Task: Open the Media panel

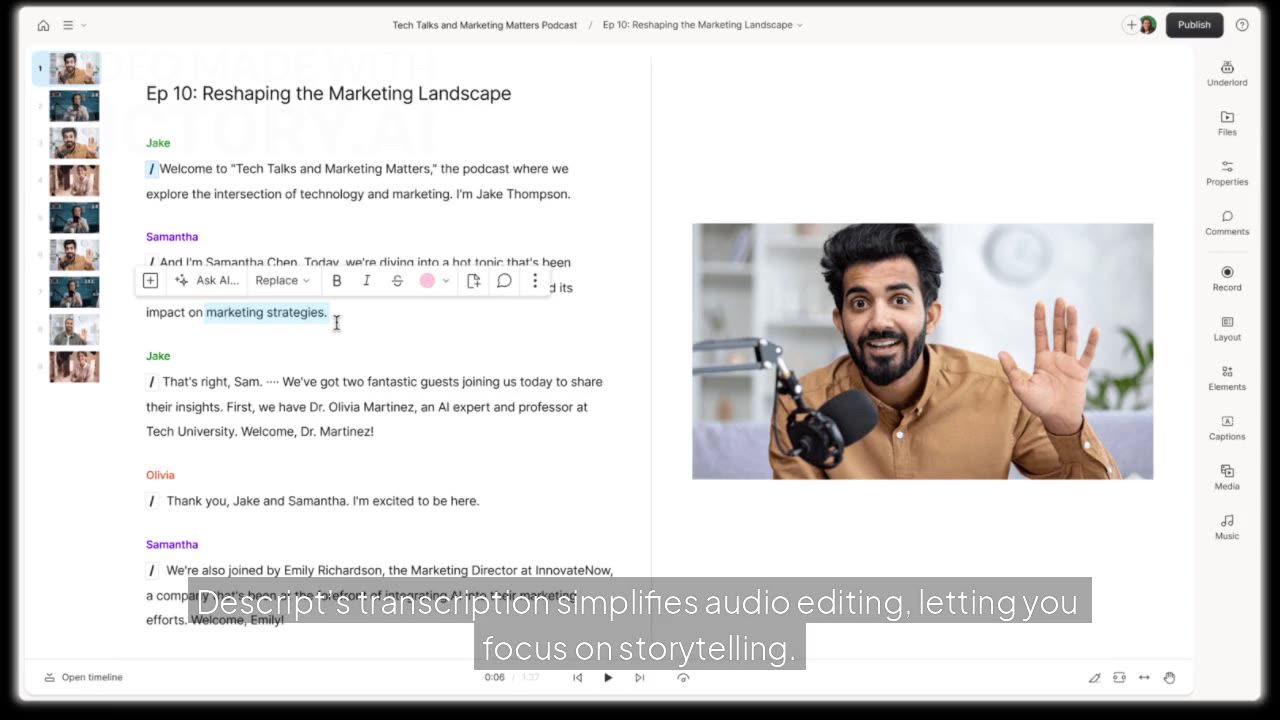Action: tap(1227, 478)
